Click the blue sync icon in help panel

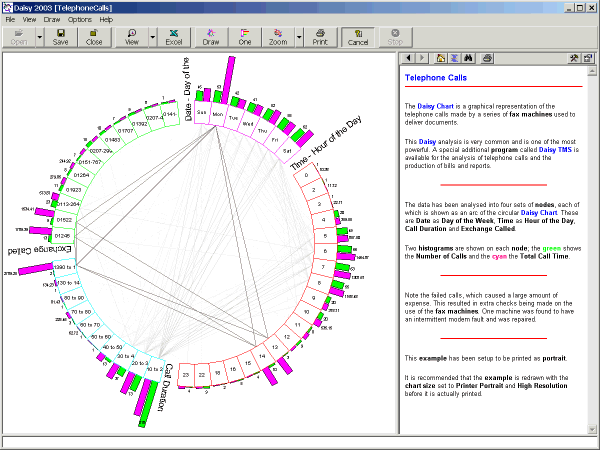tap(455, 59)
